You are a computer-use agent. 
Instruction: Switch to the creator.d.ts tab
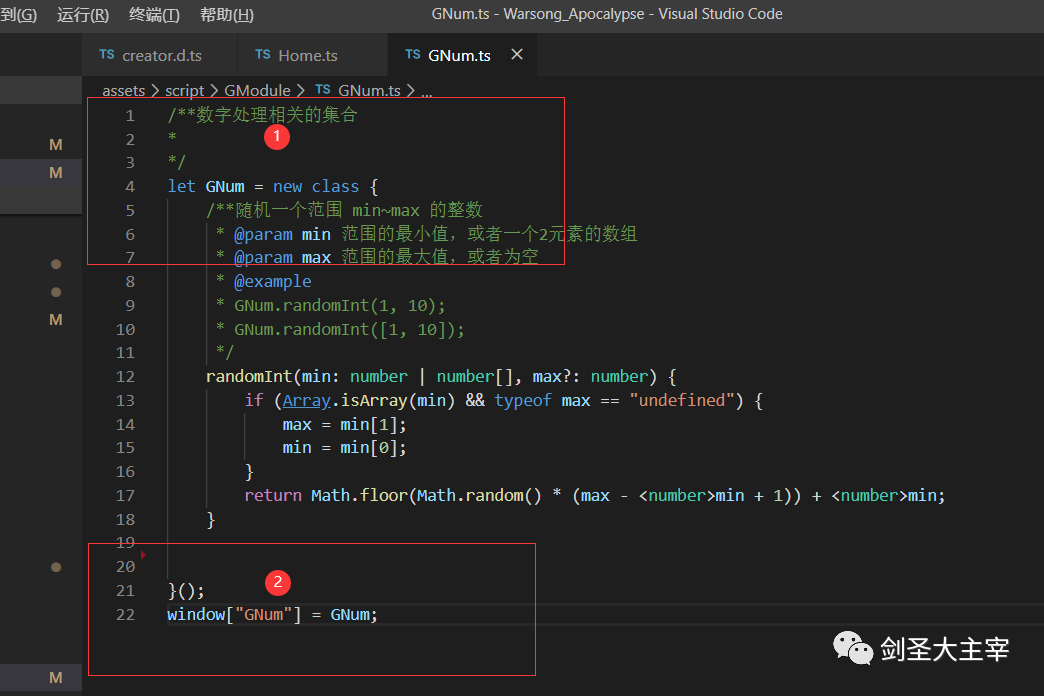pos(159,55)
